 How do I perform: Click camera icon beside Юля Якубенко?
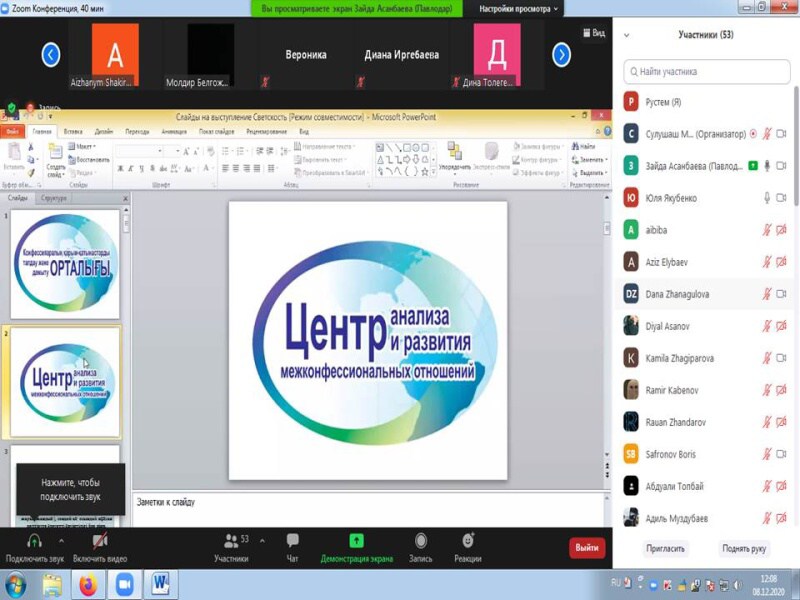click(x=781, y=198)
